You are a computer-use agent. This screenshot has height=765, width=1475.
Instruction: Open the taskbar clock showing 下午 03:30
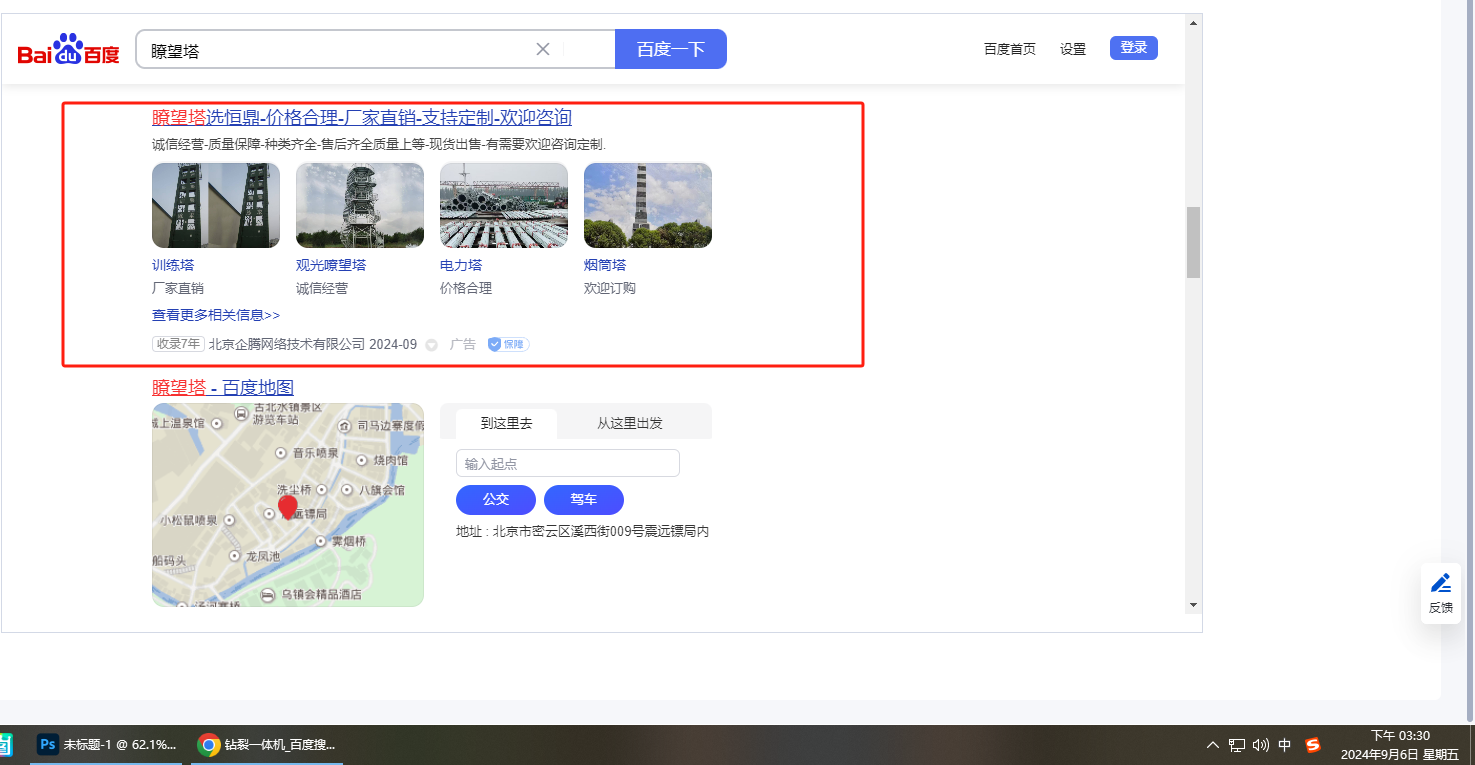point(1399,745)
